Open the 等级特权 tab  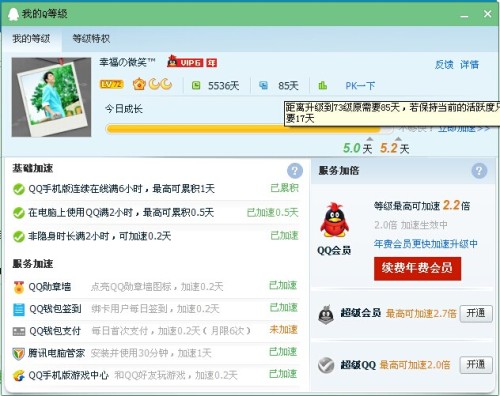(x=91, y=39)
